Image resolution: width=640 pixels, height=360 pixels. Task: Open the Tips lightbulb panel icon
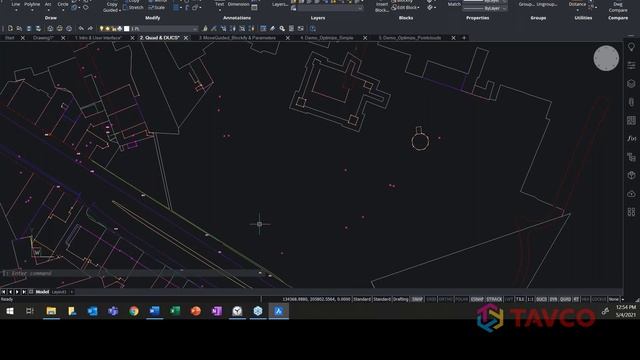[631, 47]
